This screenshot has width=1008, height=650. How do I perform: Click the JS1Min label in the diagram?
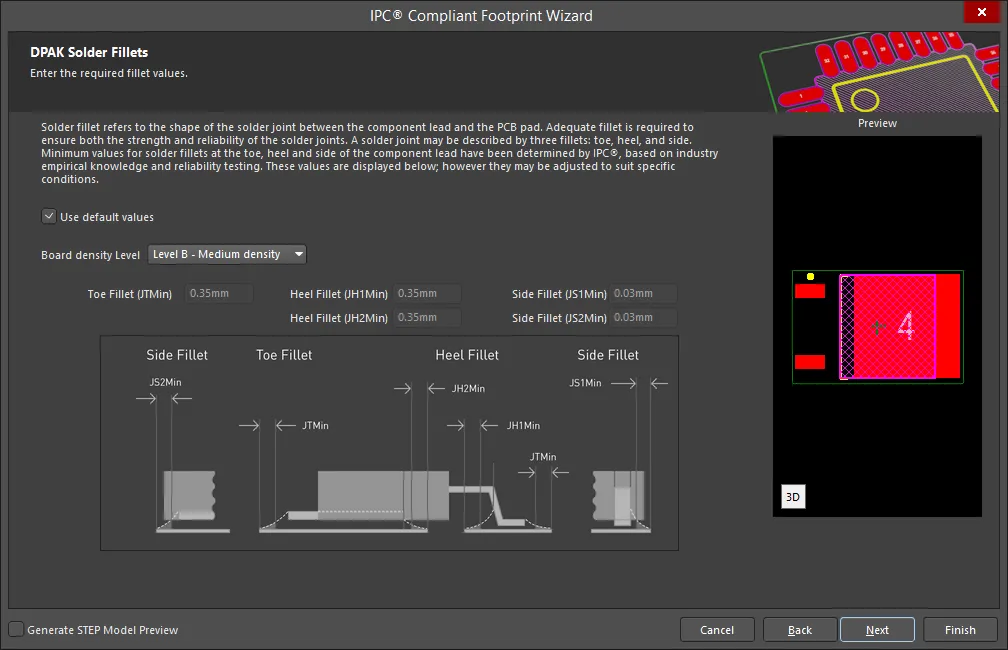585,383
